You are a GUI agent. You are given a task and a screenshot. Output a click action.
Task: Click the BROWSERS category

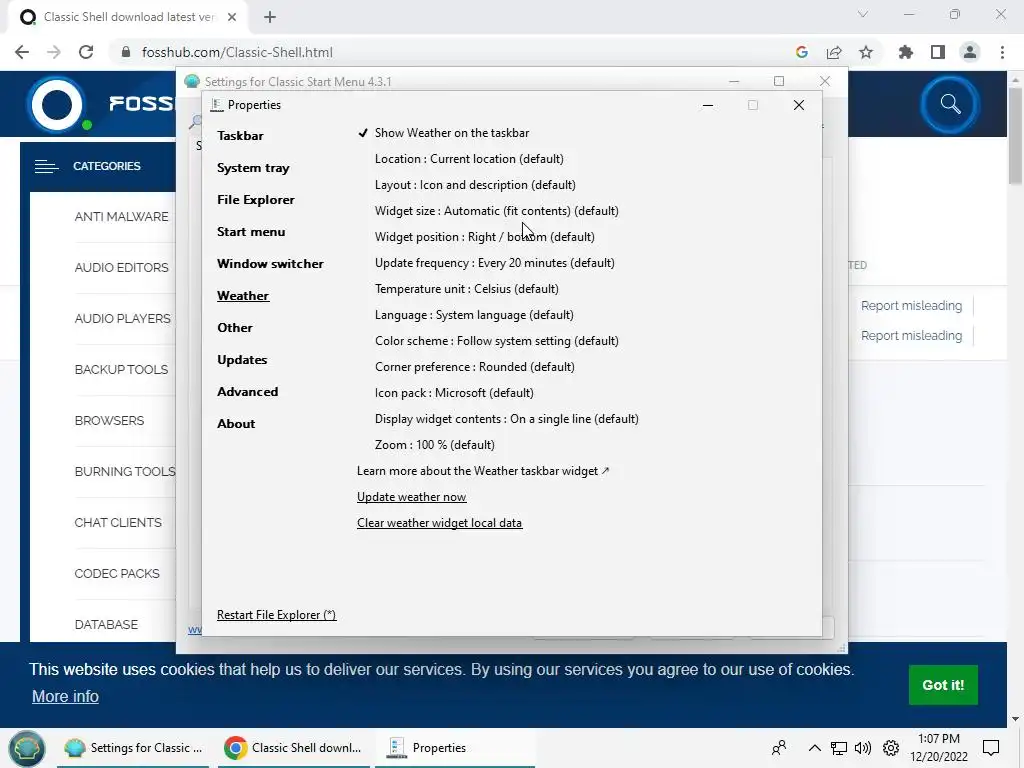[x=109, y=421]
